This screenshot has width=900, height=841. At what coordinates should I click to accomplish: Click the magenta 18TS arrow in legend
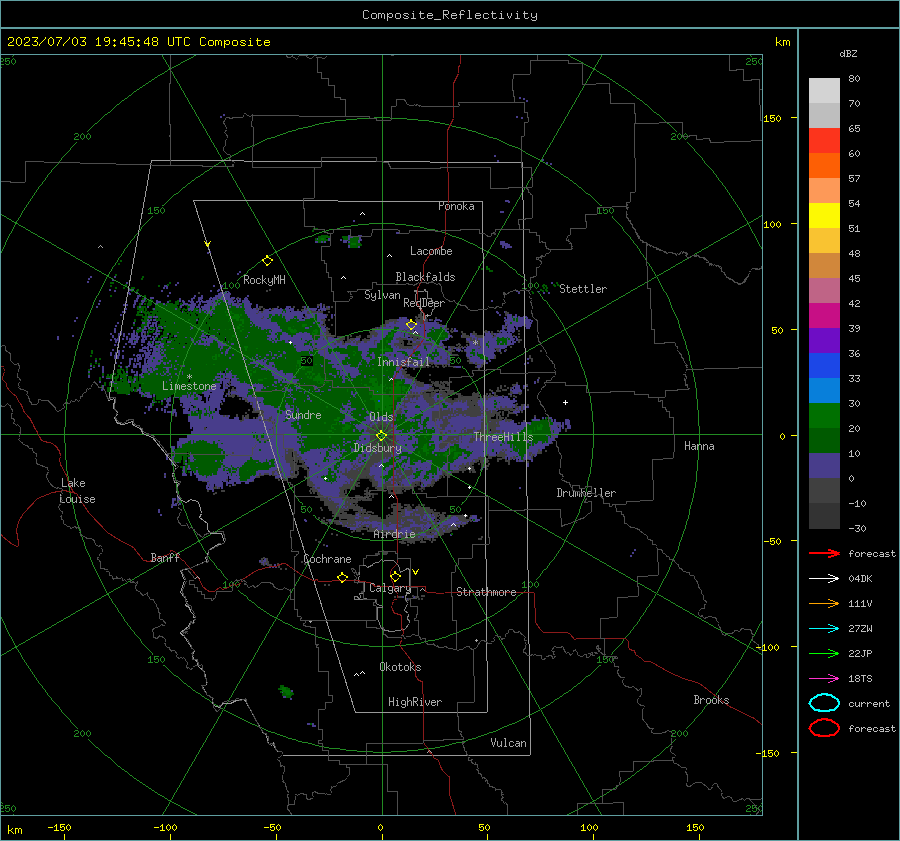click(x=824, y=679)
